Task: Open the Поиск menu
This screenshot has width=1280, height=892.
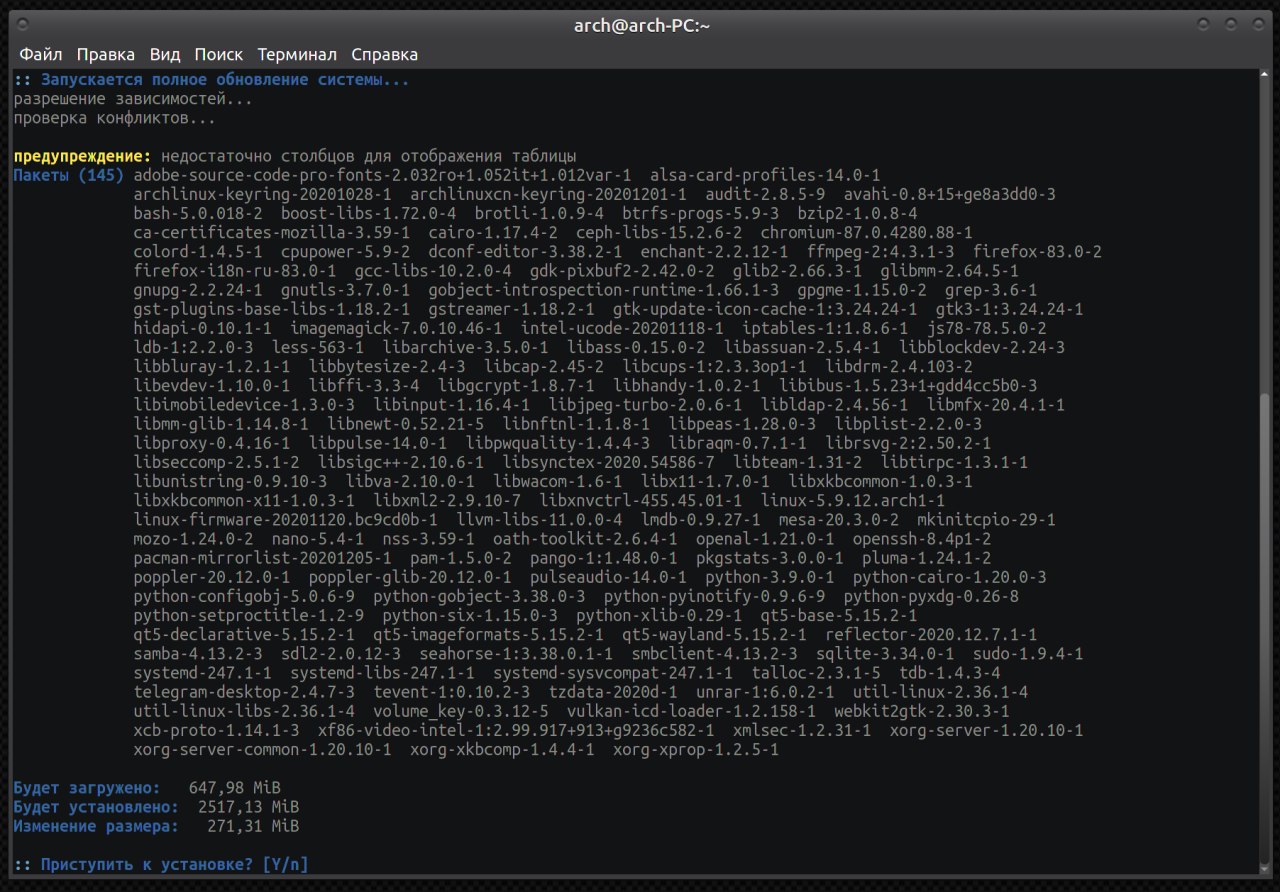Action: point(219,54)
